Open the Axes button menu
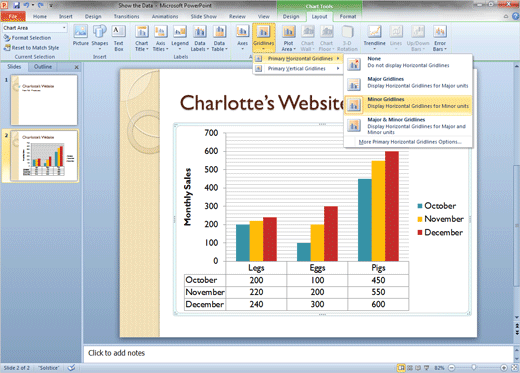The image size is (520, 373). coord(242,38)
